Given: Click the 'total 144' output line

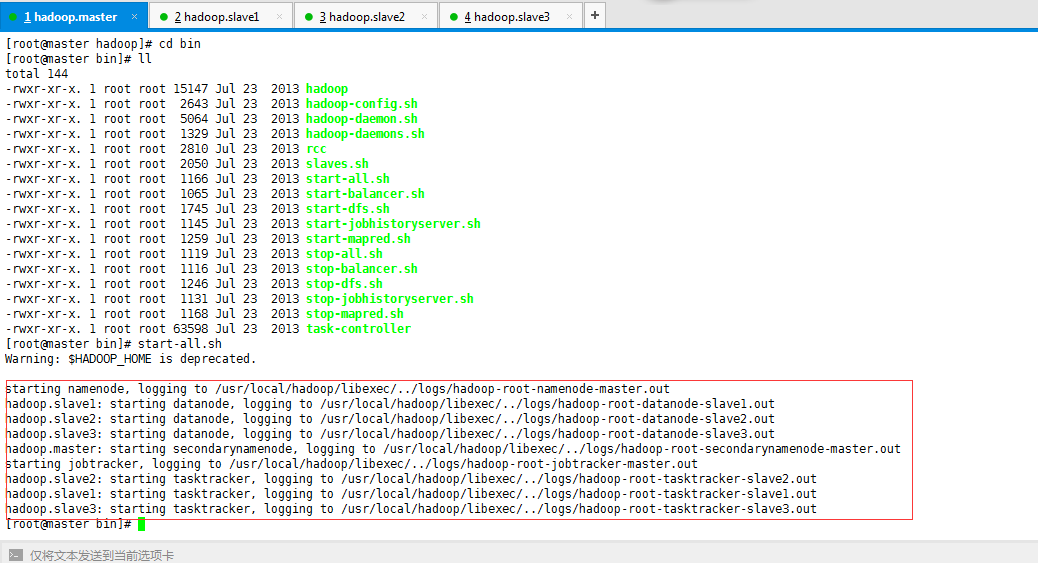Looking at the screenshot, I should pyautogui.click(x=36, y=74).
